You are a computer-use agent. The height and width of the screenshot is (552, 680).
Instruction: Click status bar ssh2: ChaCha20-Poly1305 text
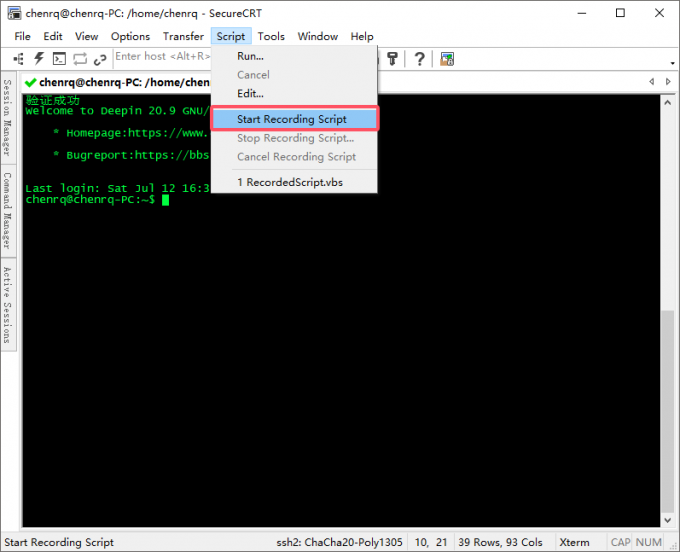[340, 542]
